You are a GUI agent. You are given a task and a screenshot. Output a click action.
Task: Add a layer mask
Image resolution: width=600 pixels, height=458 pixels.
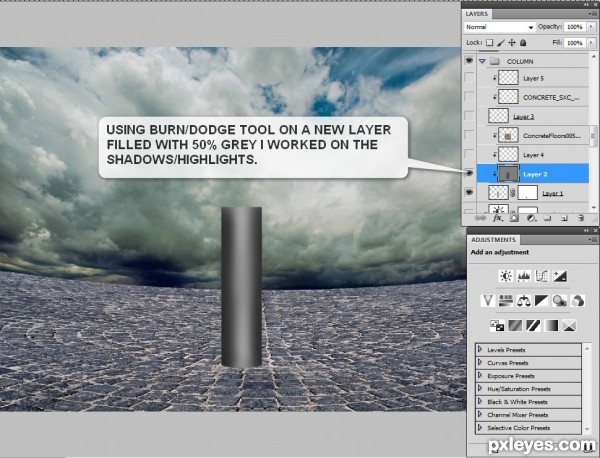tap(514, 218)
